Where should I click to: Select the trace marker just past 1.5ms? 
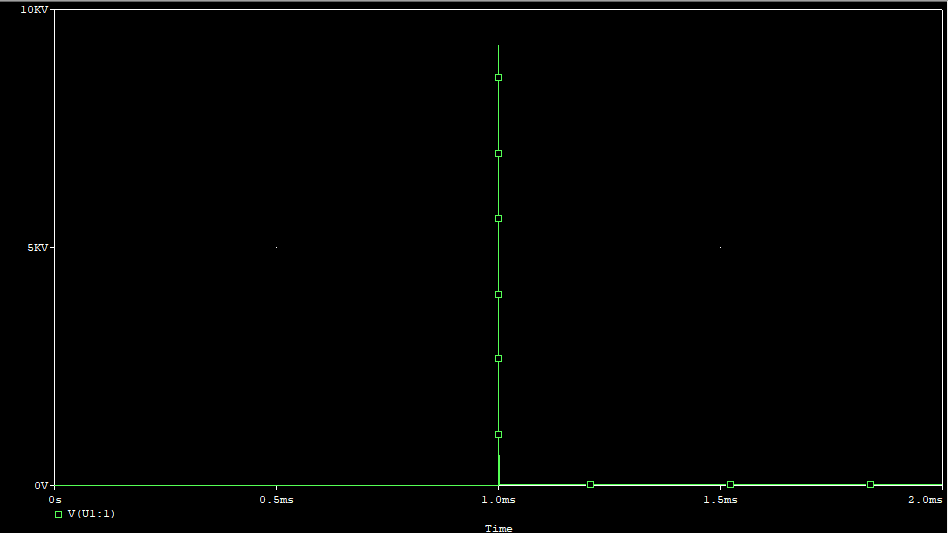pos(730,485)
